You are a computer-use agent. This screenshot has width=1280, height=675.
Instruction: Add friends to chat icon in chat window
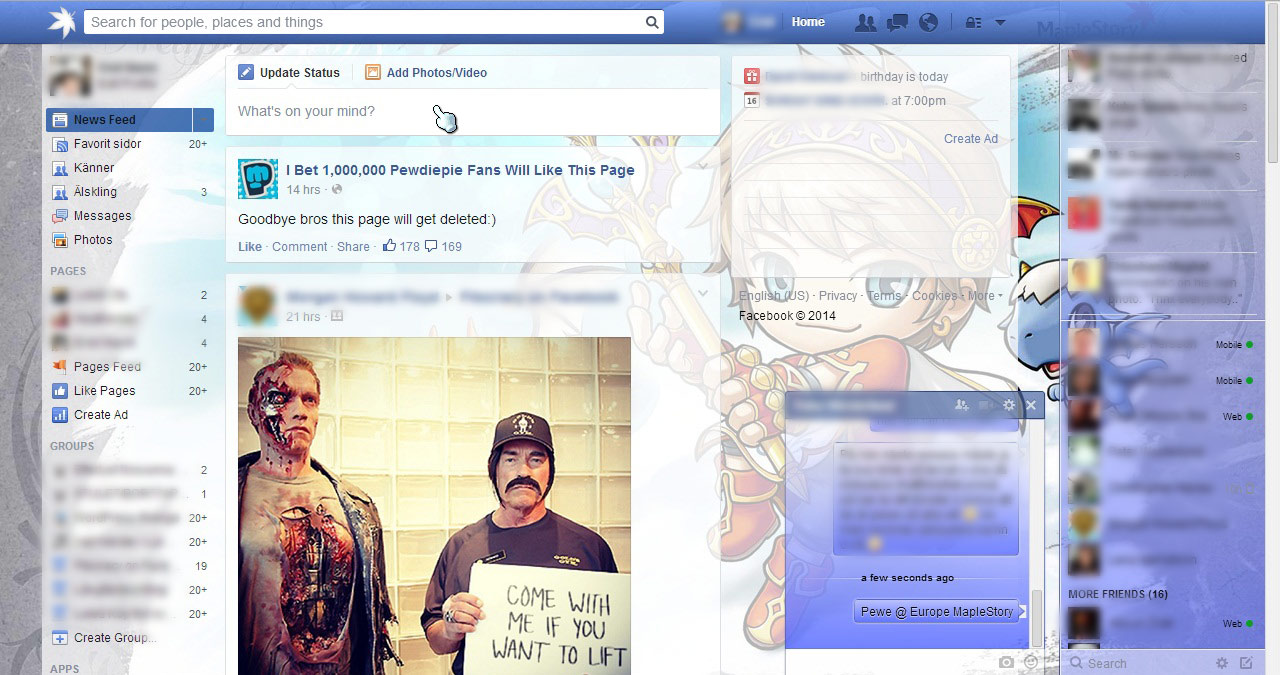pyautogui.click(x=962, y=405)
